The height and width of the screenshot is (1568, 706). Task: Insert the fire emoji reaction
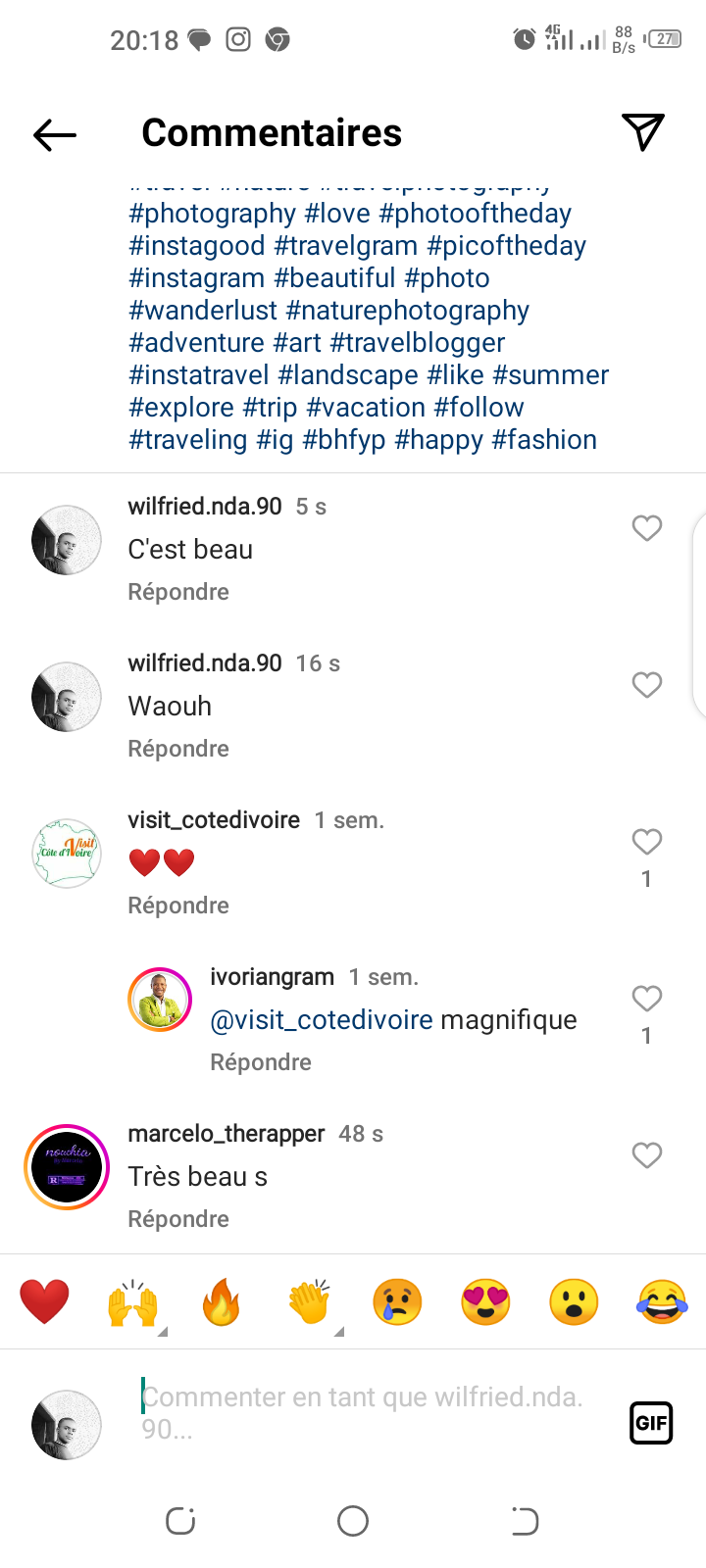[x=222, y=1302]
